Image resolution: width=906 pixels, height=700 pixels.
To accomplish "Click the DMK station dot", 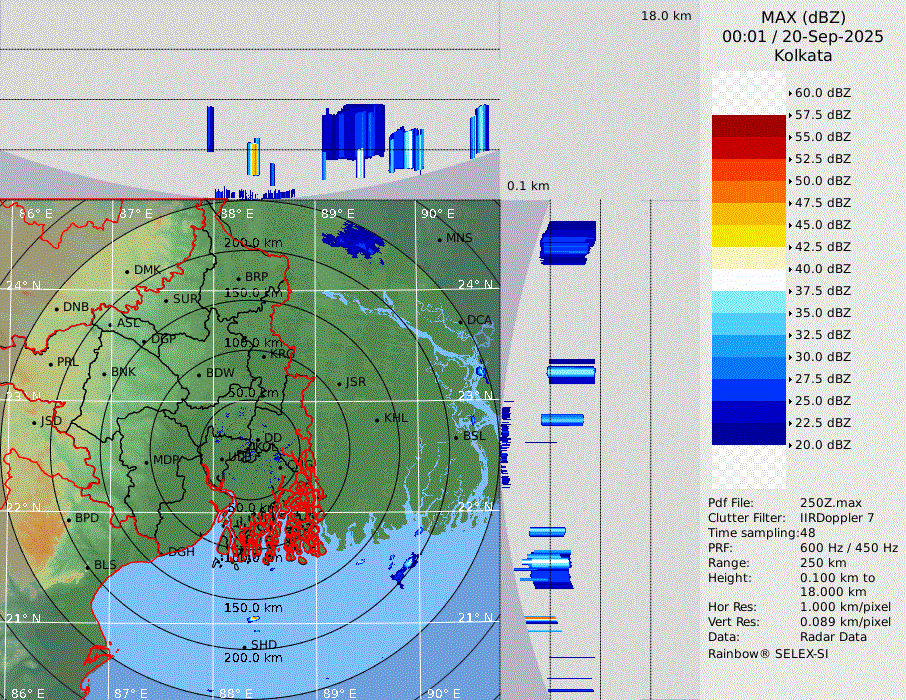I will (127, 271).
